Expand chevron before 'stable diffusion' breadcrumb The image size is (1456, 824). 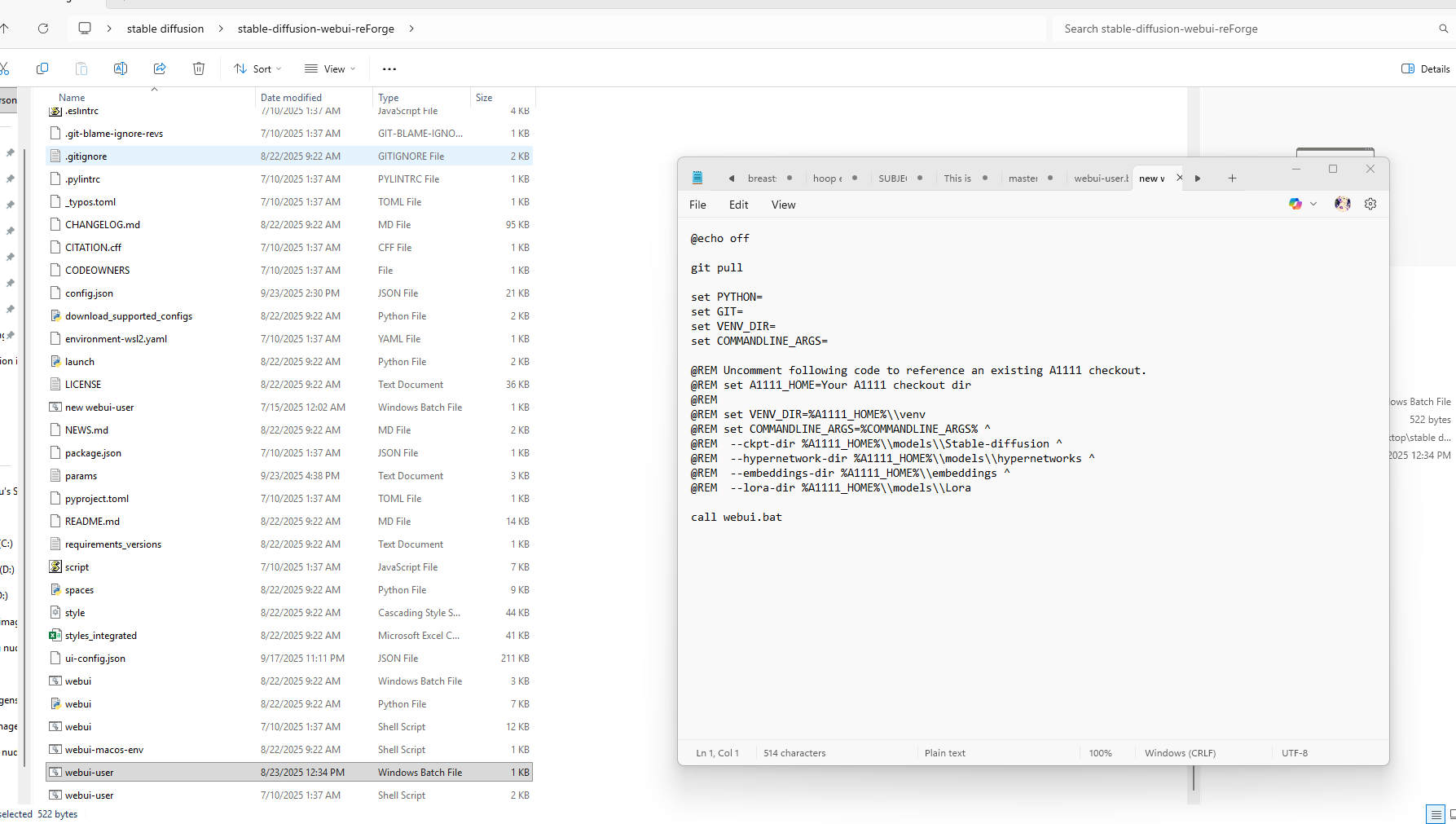click(109, 29)
